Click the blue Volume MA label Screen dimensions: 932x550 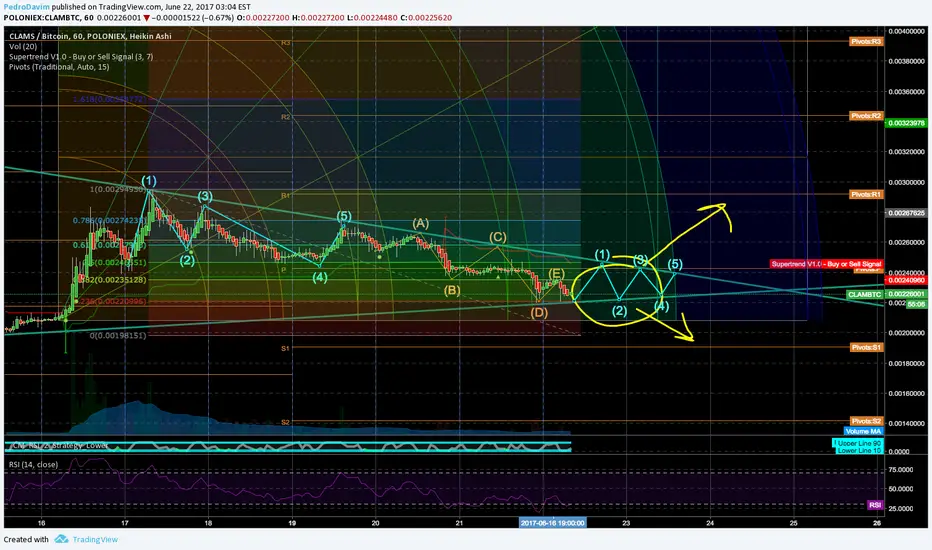click(x=863, y=431)
